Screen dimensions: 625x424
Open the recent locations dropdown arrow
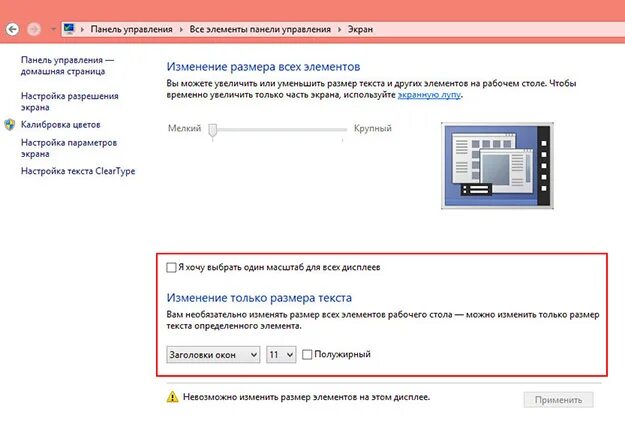click(x=53, y=29)
